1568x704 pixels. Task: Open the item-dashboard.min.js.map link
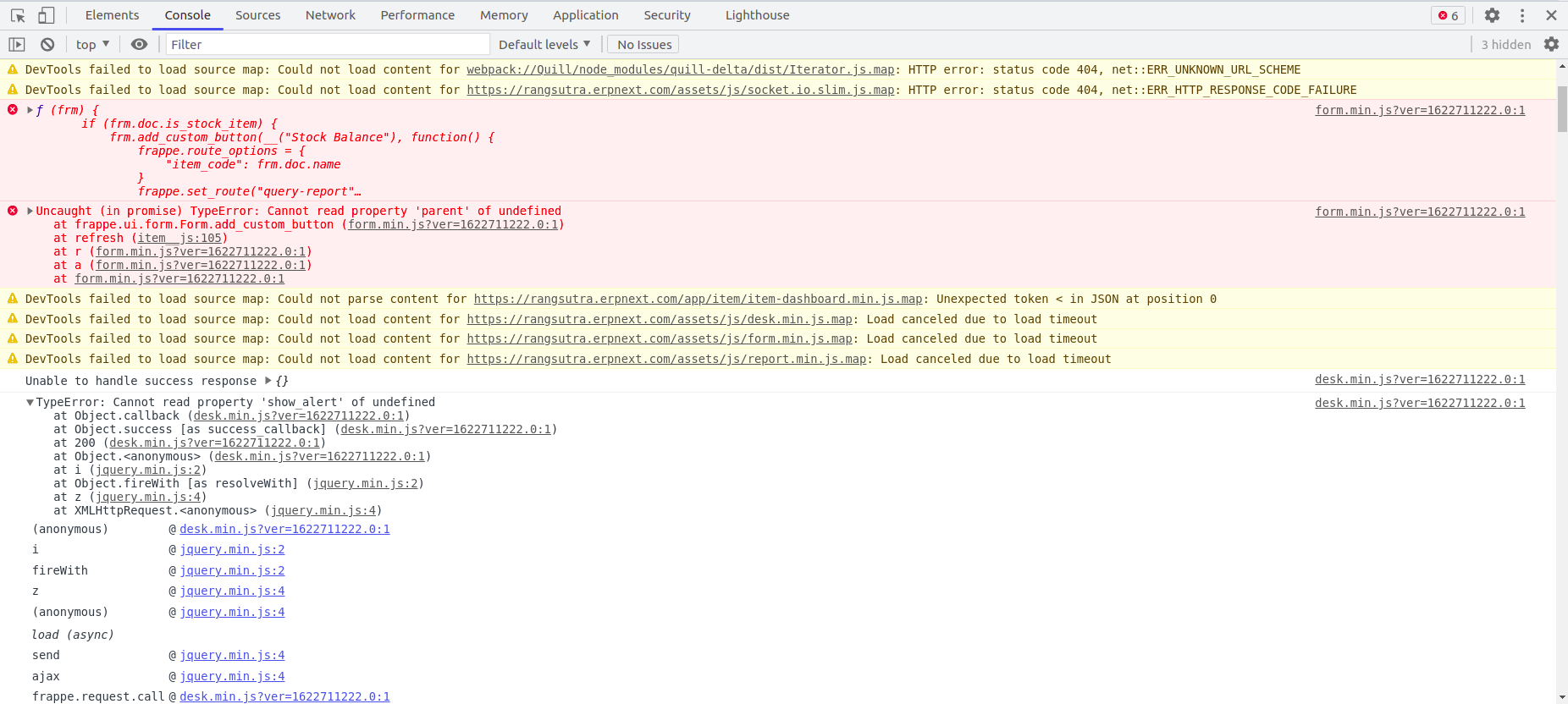(698, 299)
